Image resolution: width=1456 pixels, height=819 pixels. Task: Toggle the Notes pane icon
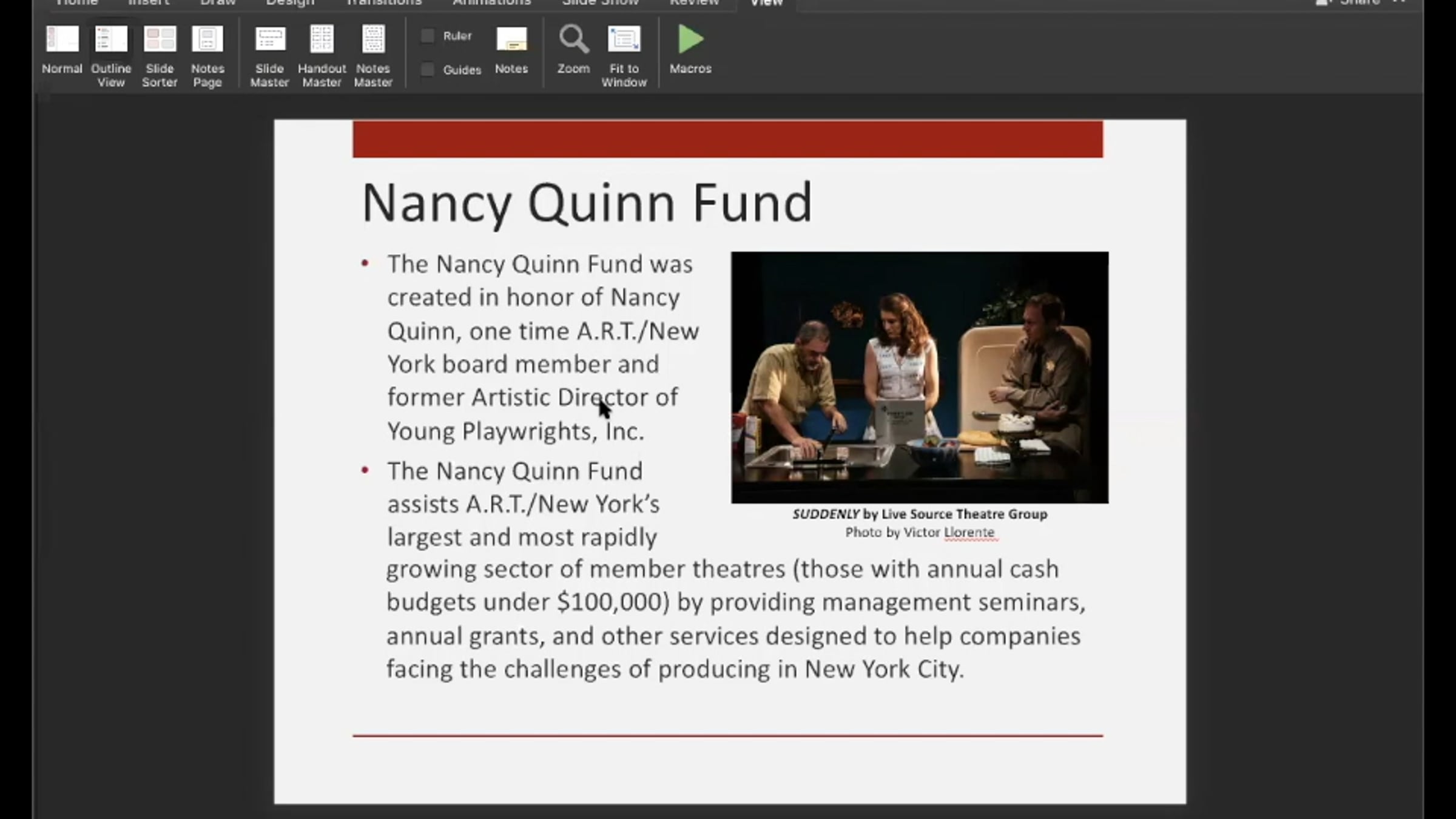point(511,40)
